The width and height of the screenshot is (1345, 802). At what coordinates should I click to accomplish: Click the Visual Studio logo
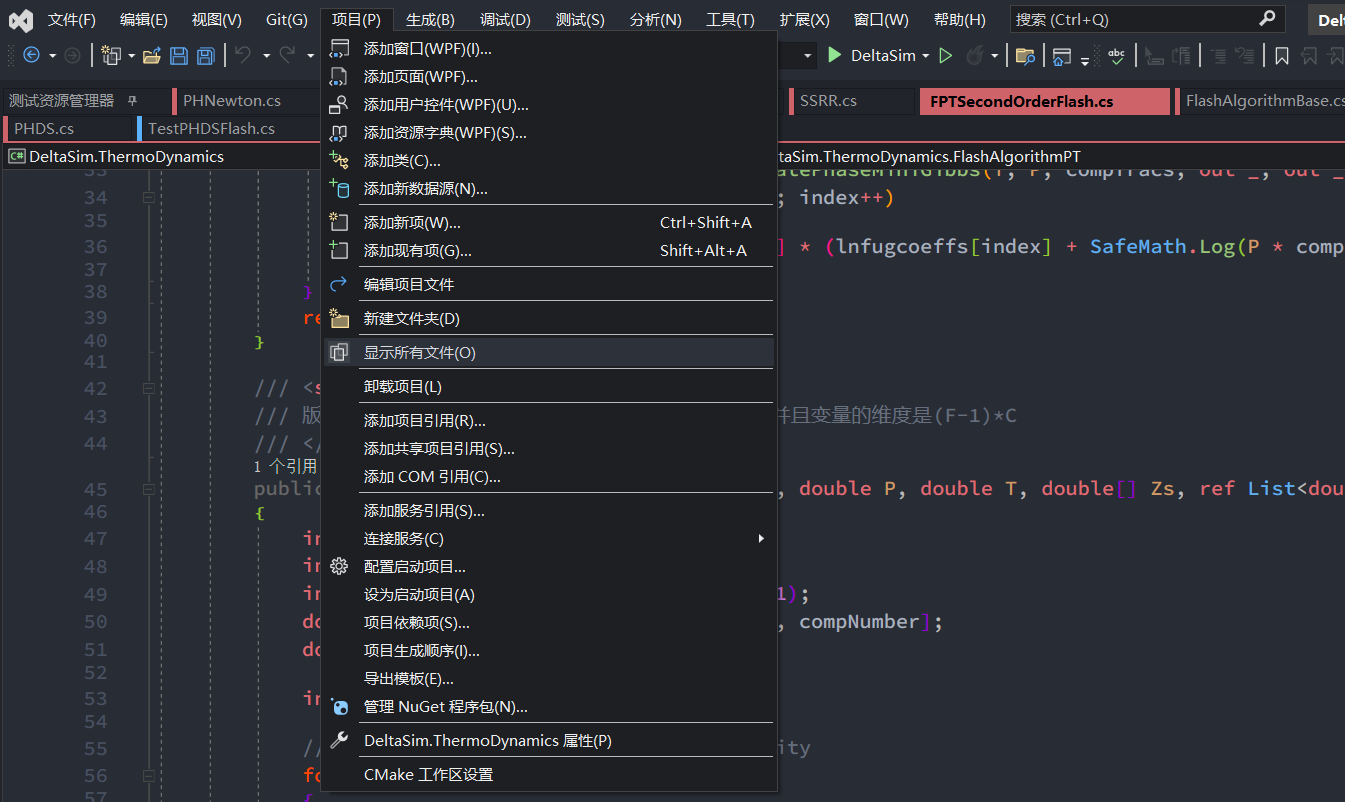pos(21,20)
